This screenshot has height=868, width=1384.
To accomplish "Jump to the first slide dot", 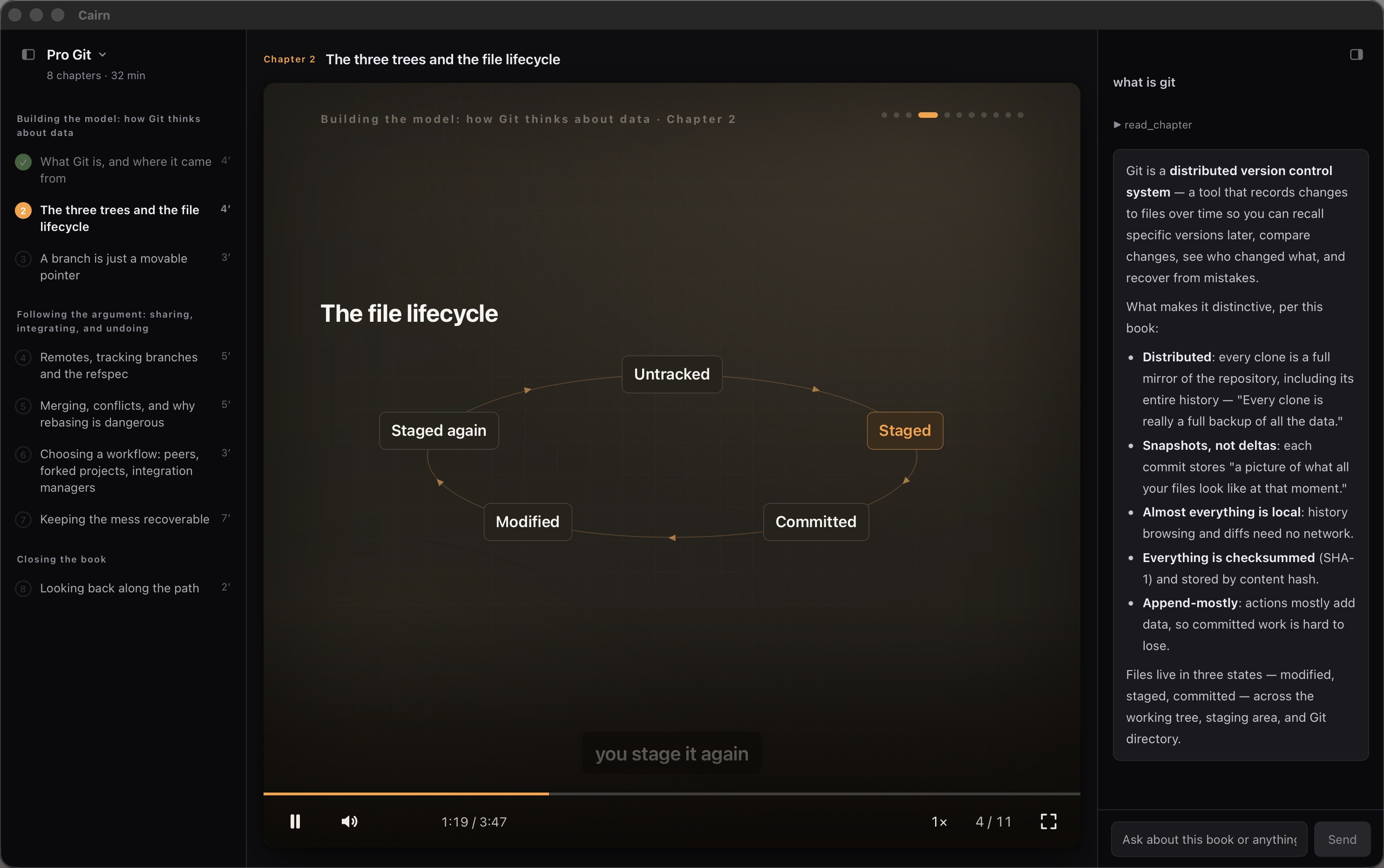I will point(884,115).
